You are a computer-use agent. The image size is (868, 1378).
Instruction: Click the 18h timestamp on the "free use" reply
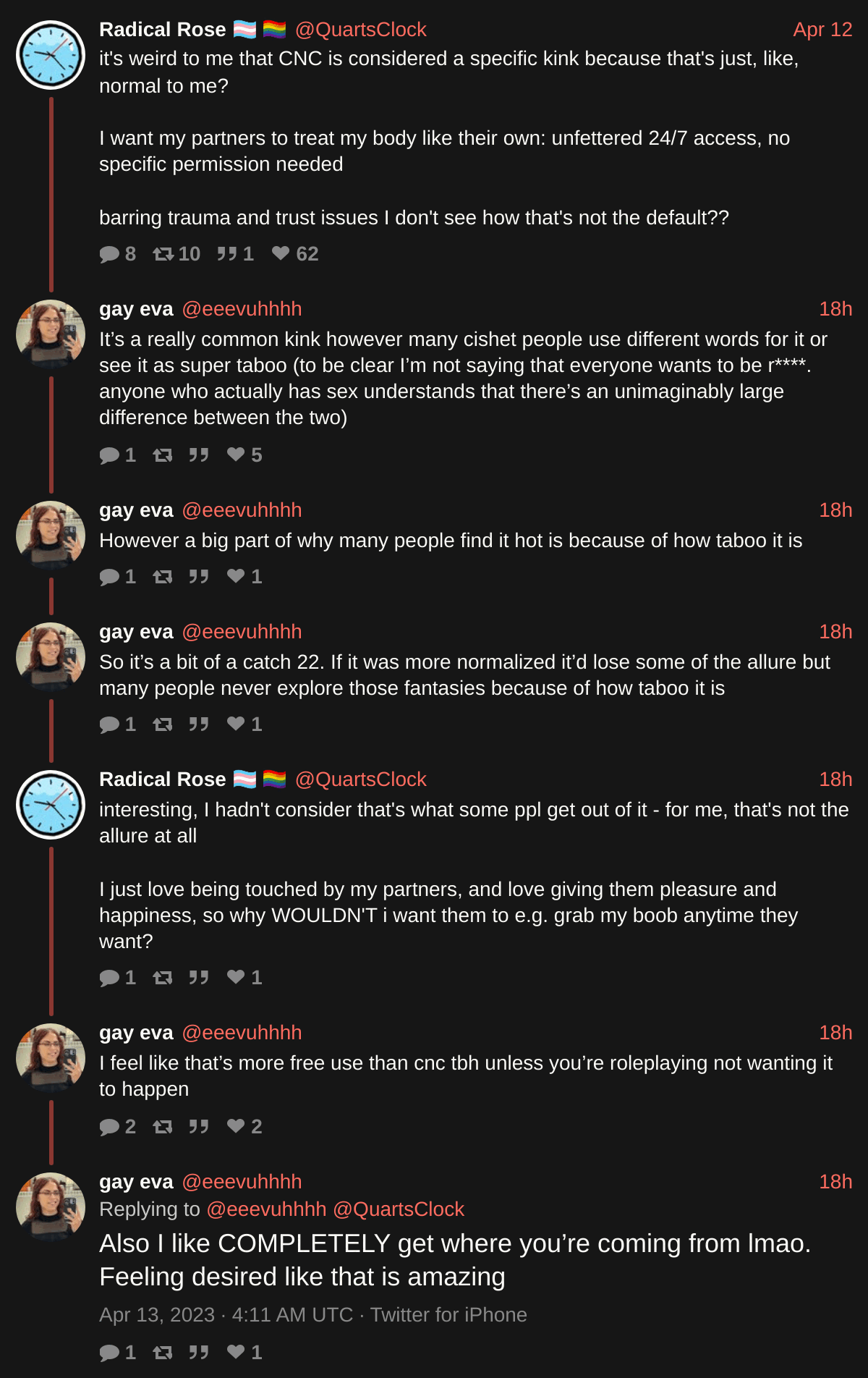point(835,1033)
